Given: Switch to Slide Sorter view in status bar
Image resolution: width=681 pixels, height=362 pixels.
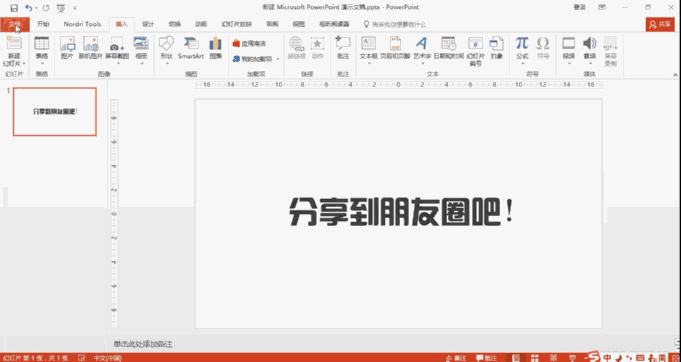Looking at the screenshot, I should [536, 358].
